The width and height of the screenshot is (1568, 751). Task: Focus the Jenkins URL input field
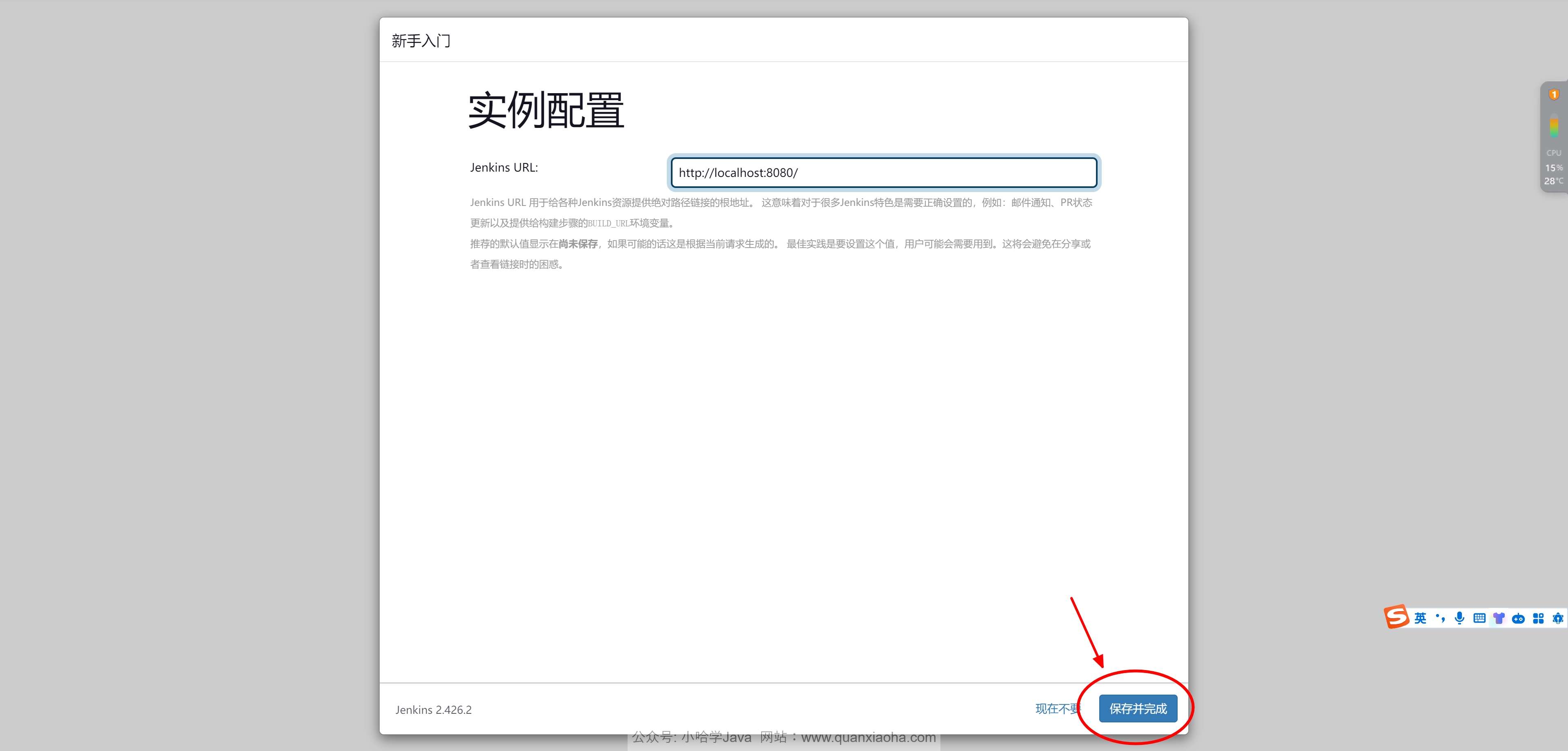click(884, 172)
